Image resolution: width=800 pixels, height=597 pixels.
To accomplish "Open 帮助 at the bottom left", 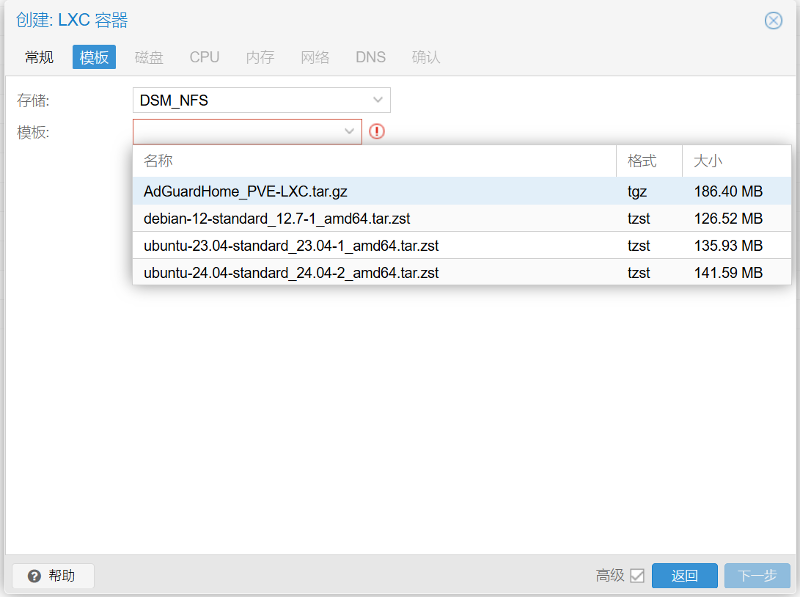I will click(x=52, y=575).
